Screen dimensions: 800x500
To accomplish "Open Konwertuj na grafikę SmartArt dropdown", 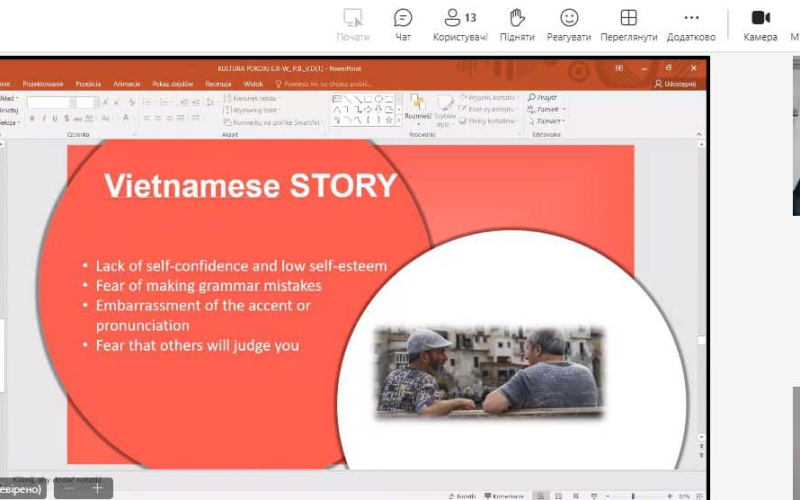I will (x=274, y=122).
